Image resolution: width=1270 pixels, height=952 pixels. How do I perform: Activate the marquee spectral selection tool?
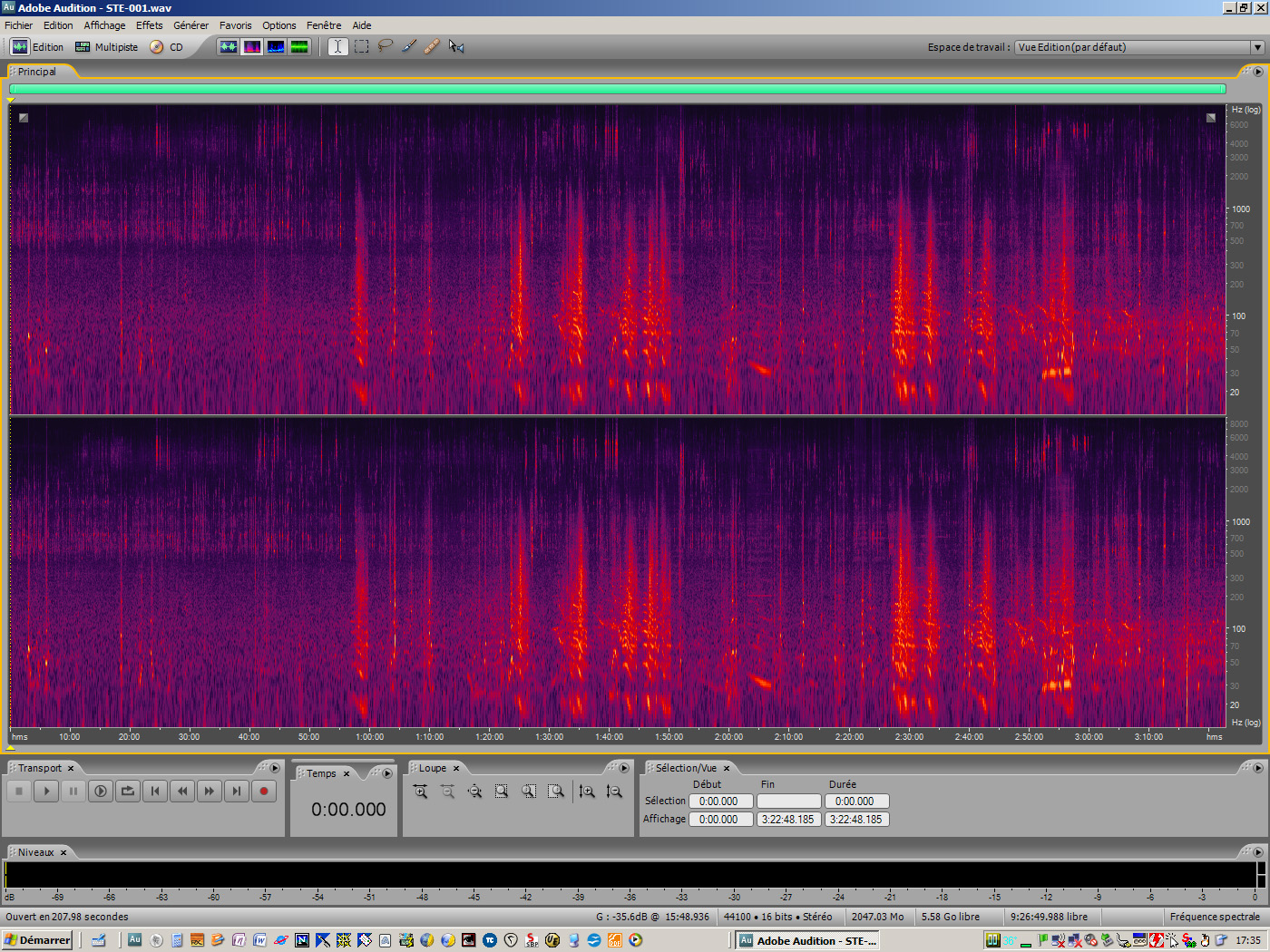361,46
